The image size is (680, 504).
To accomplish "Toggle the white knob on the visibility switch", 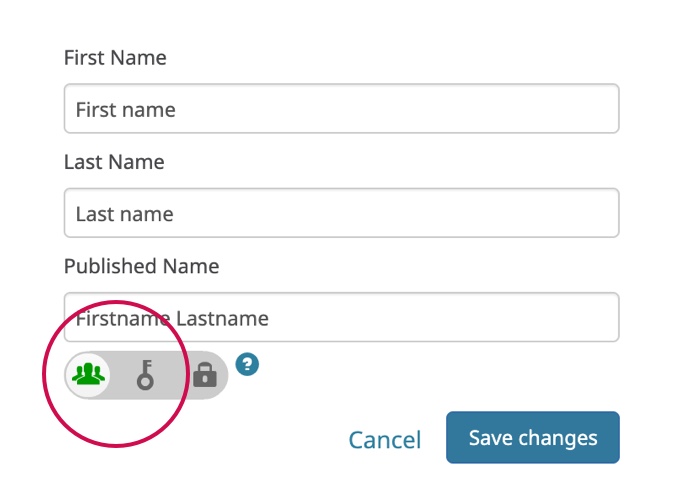I will (x=88, y=374).
